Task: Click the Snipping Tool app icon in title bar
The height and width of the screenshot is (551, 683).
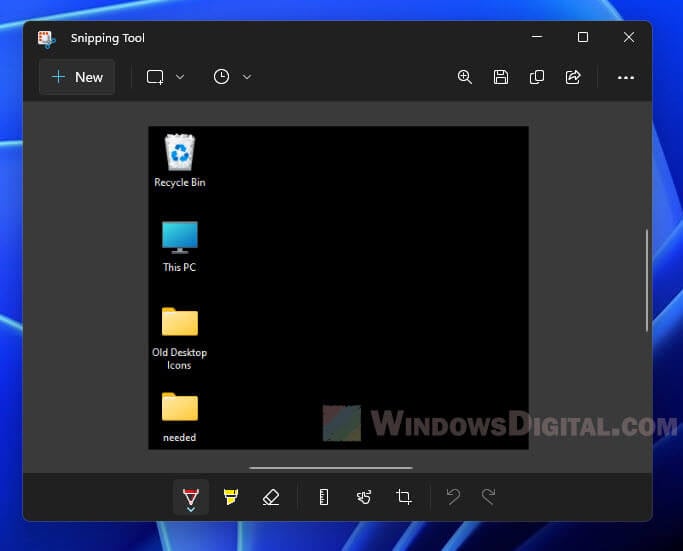Action: coord(47,39)
